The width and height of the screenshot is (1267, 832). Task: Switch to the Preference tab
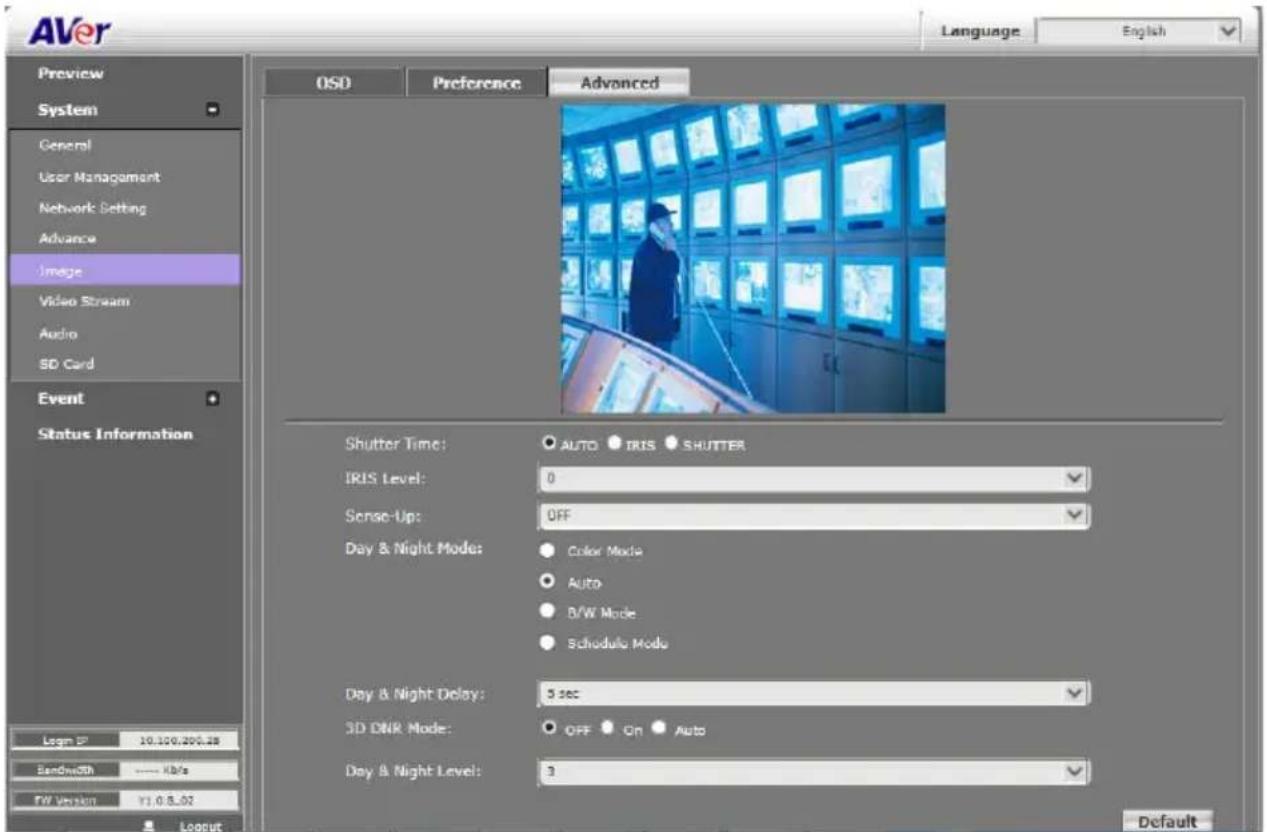(x=477, y=83)
